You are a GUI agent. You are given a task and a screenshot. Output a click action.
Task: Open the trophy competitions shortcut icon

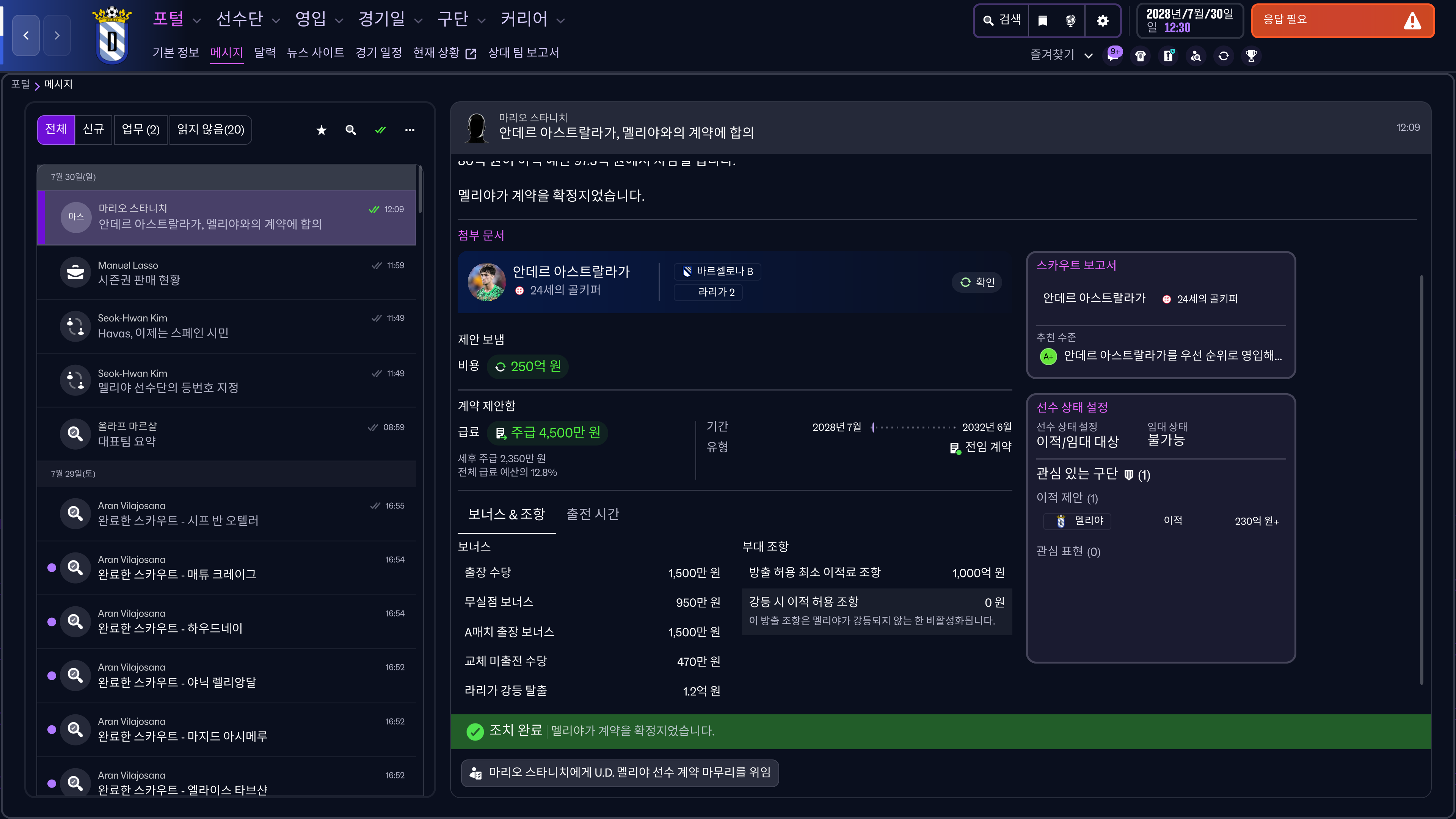[x=1251, y=55]
